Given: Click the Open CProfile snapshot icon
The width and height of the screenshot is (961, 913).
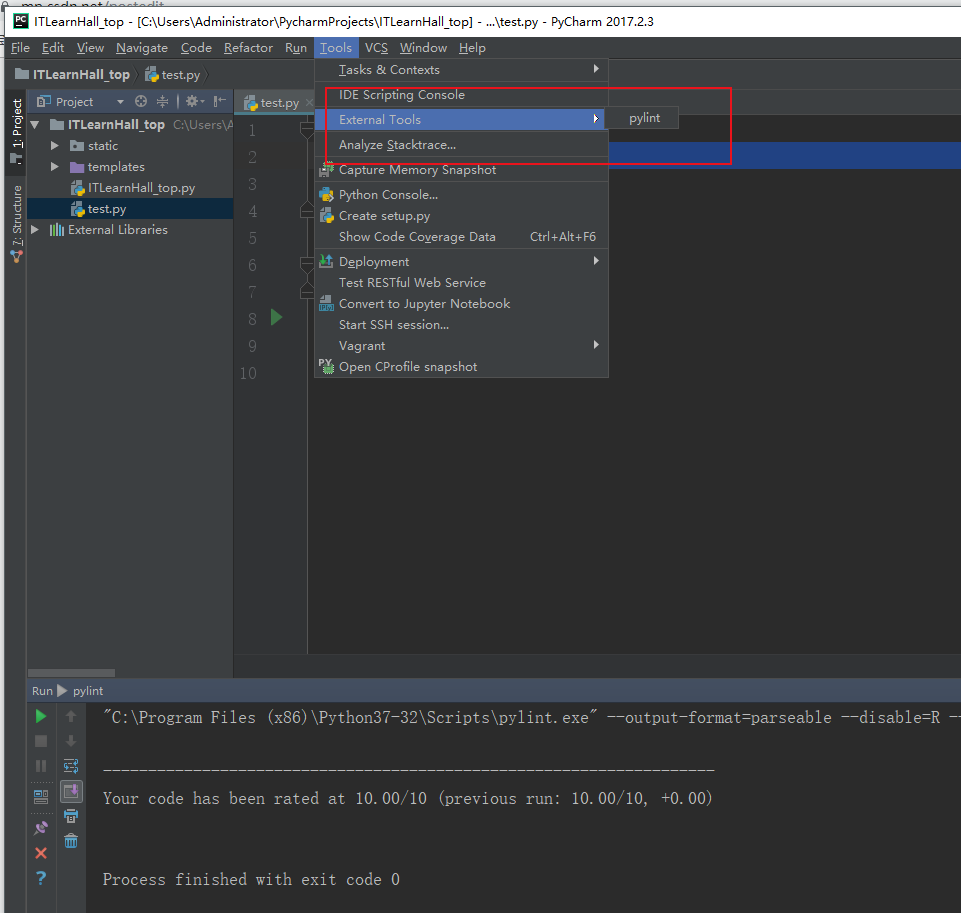Looking at the screenshot, I should tap(326, 366).
